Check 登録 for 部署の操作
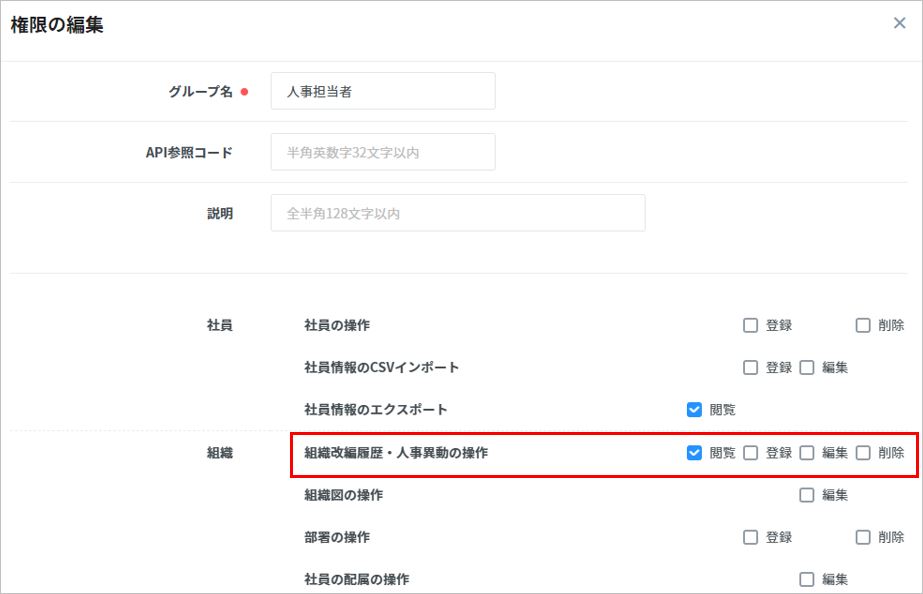Image resolution: width=923 pixels, height=594 pixels. click(751, 537)
